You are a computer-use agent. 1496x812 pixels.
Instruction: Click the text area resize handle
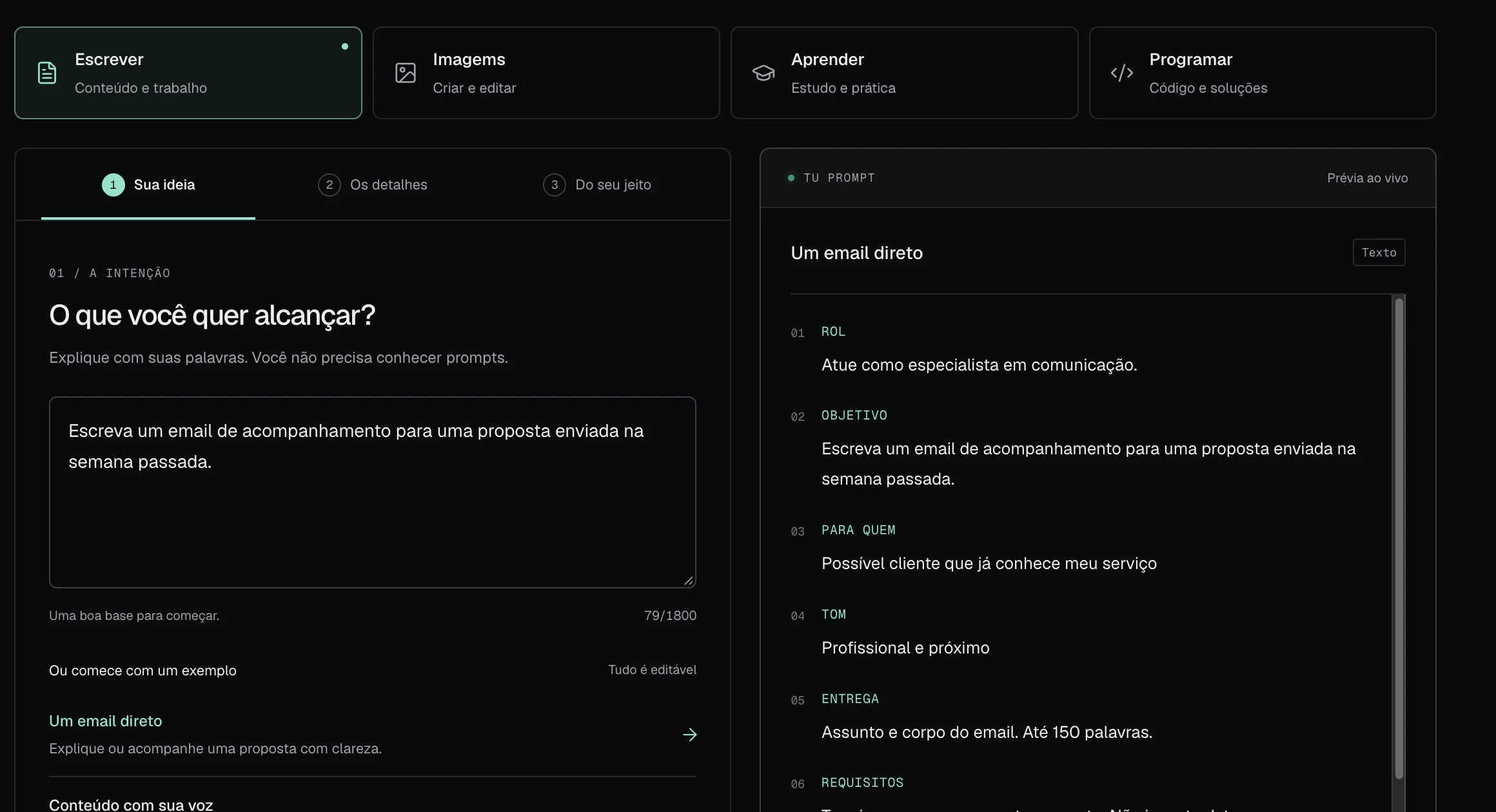click(689, 581)
